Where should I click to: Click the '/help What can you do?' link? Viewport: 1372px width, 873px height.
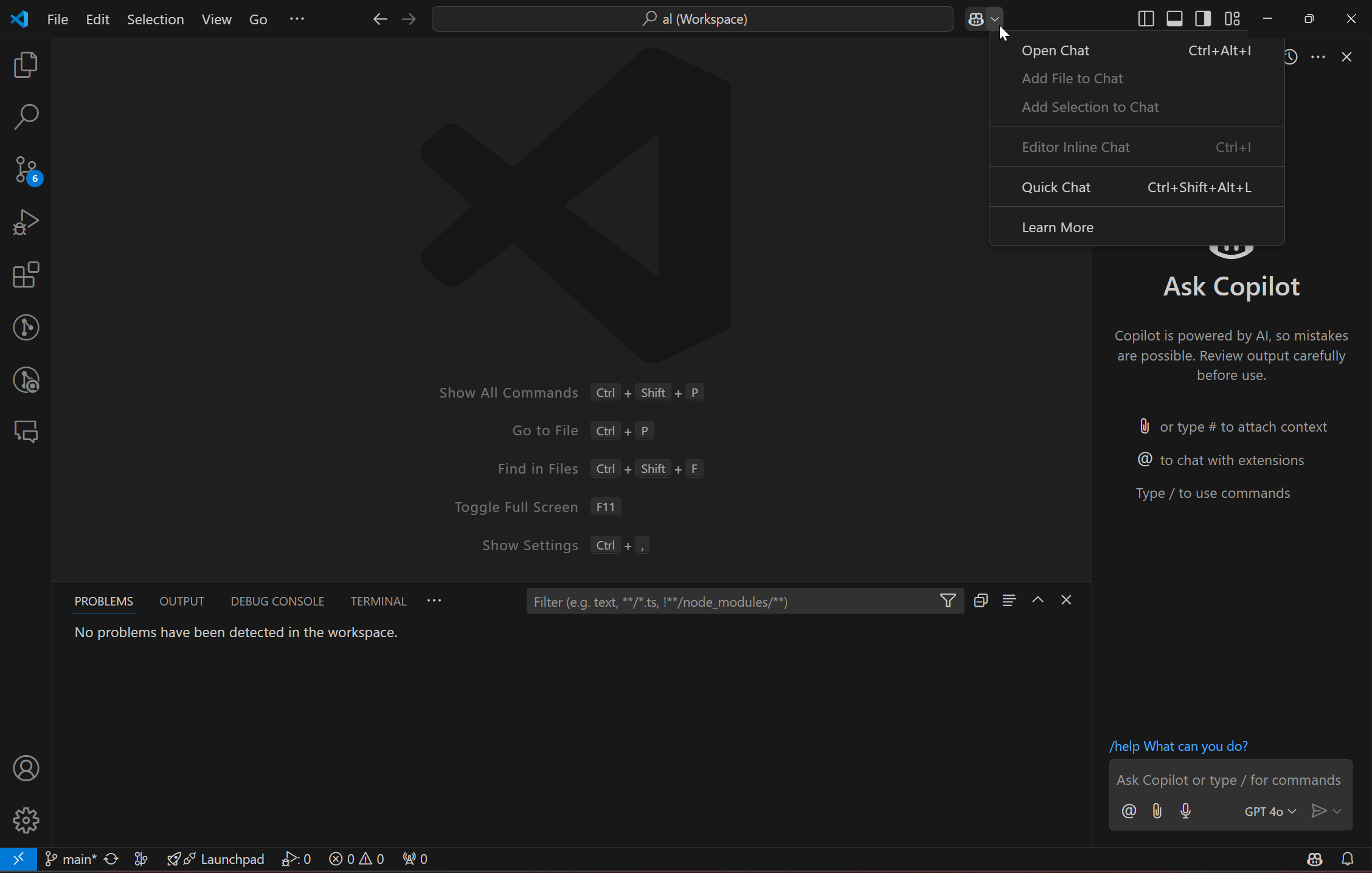pyautogui.click(x=1179, y=746)
